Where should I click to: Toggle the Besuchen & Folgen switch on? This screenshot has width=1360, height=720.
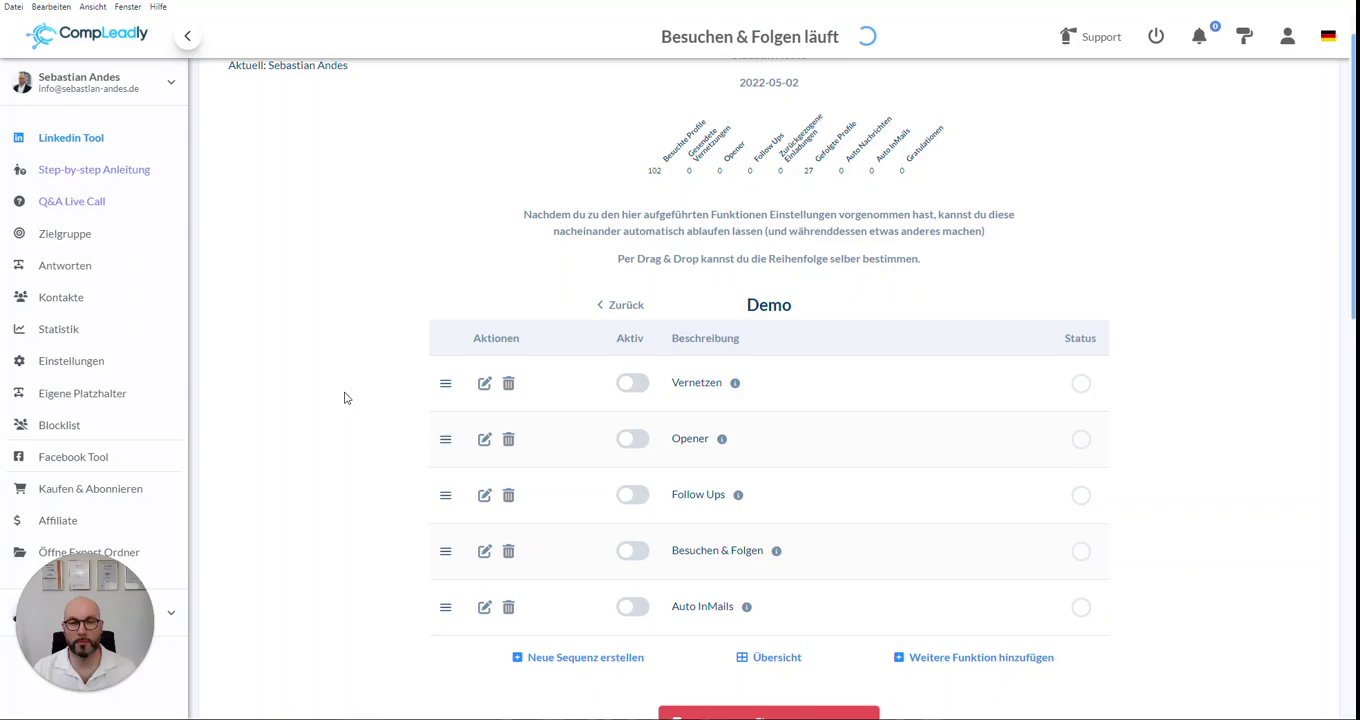click(632, 551)
